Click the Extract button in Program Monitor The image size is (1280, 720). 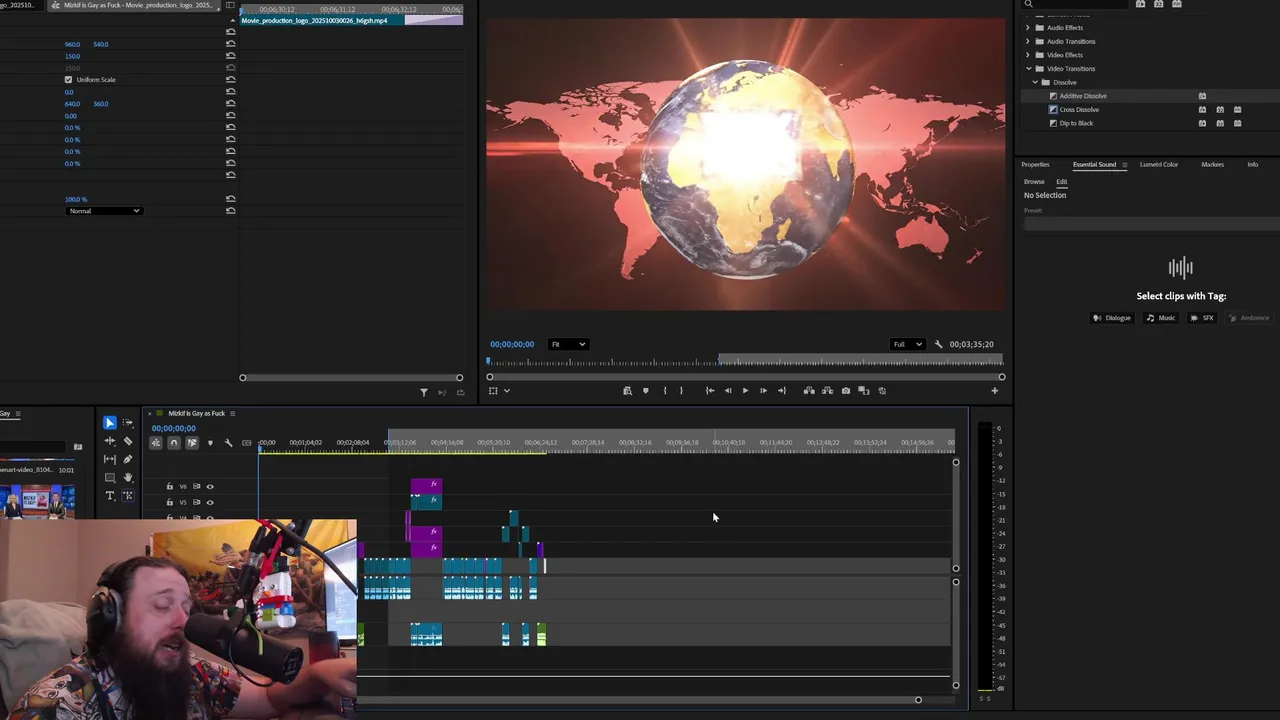pyautogui.click(x=827, y=391)
